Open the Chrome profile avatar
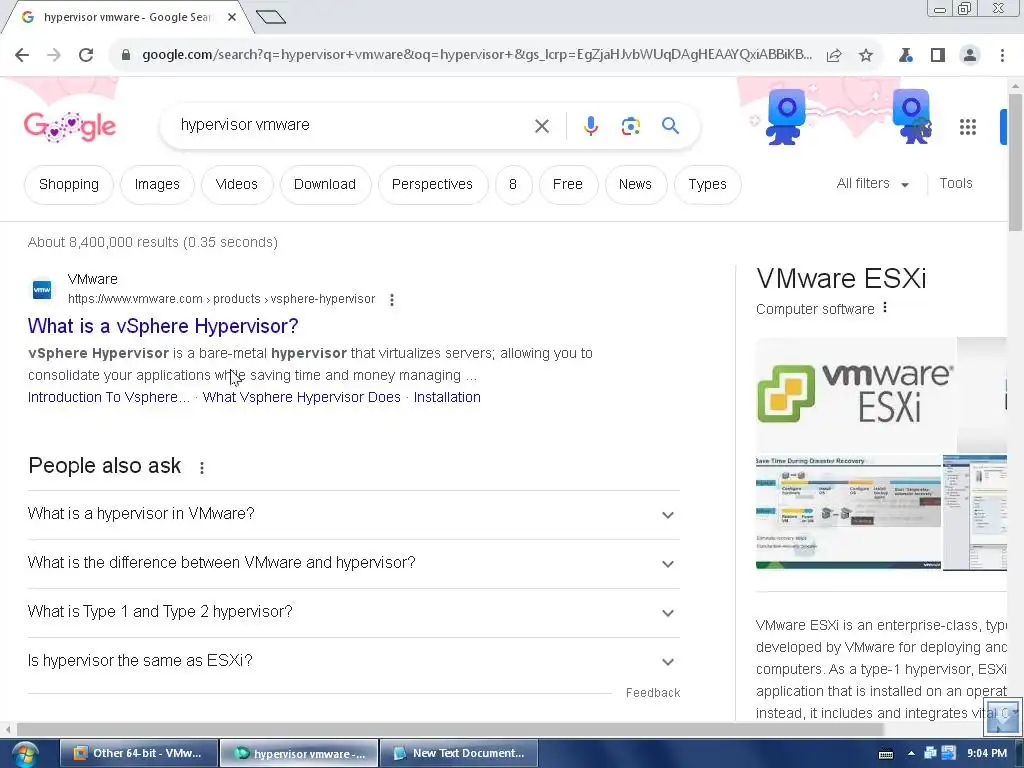 (x=970, y=56)
